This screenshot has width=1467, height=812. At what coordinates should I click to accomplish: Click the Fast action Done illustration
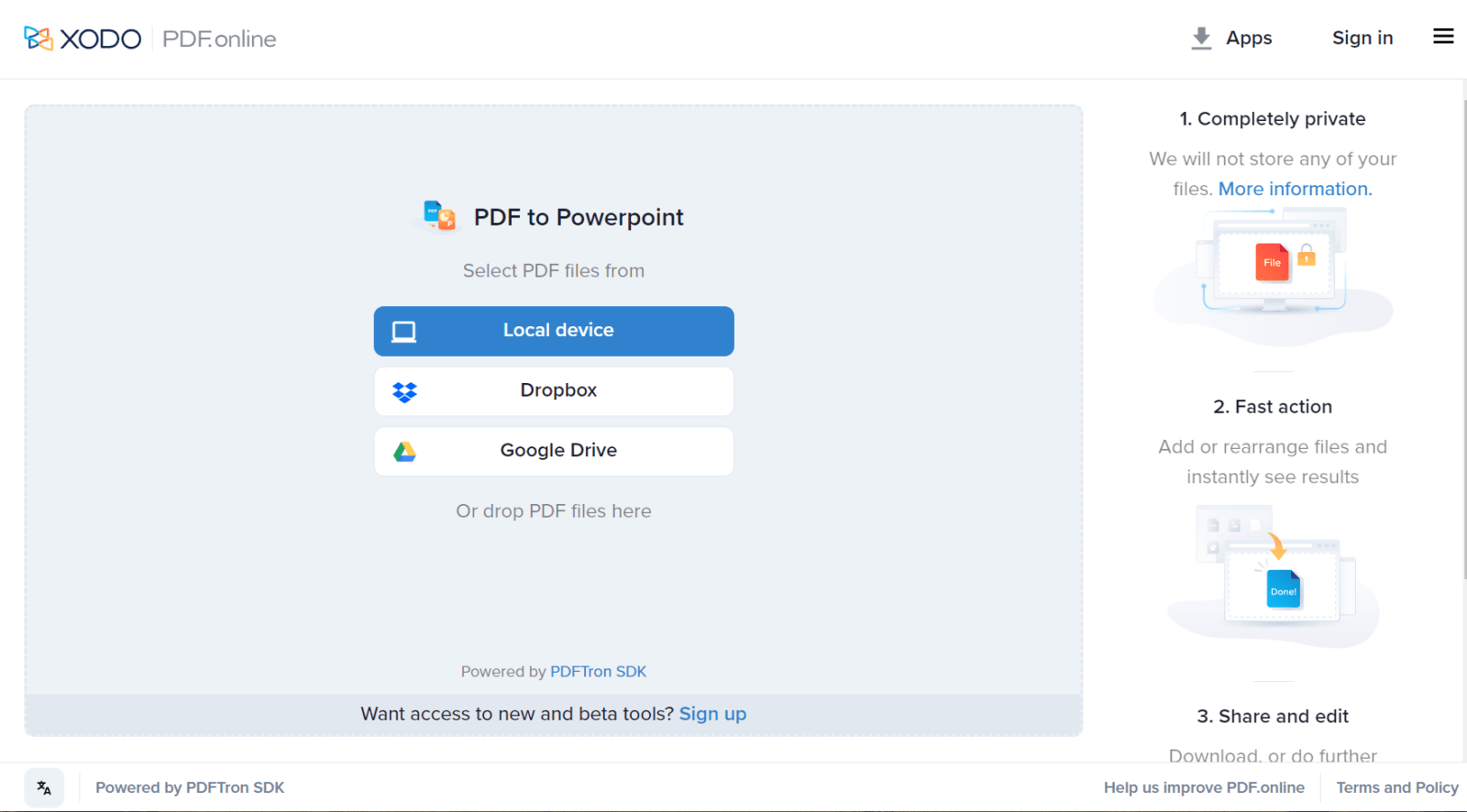pos(1273,576)
